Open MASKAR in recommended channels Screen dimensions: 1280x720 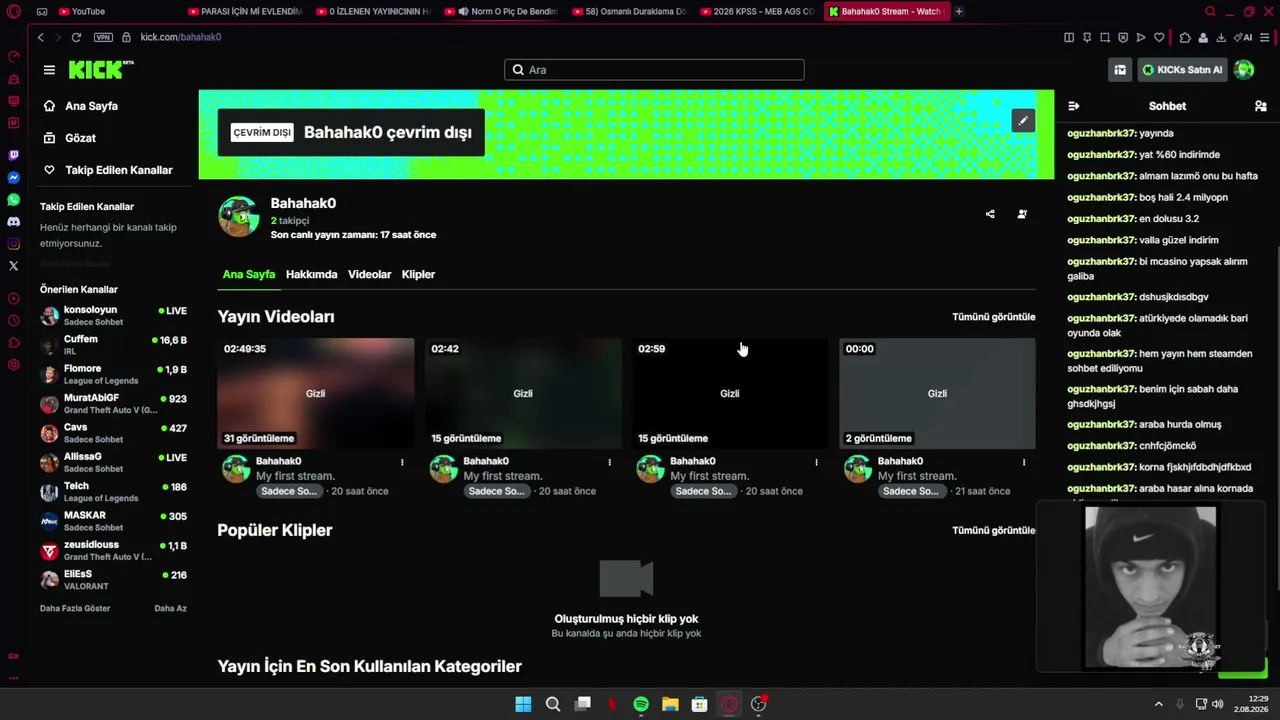pos(114,521)
